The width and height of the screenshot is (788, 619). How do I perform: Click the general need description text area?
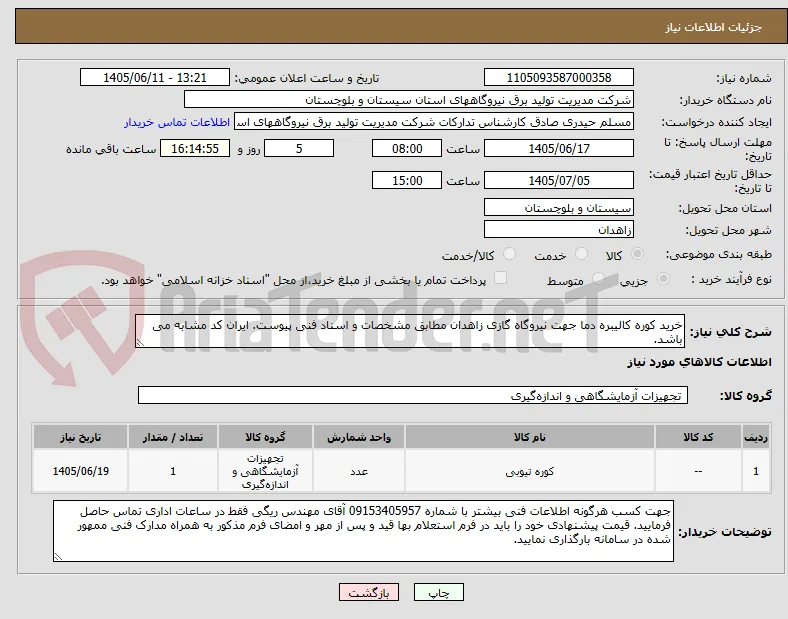(x=410, y=332)
